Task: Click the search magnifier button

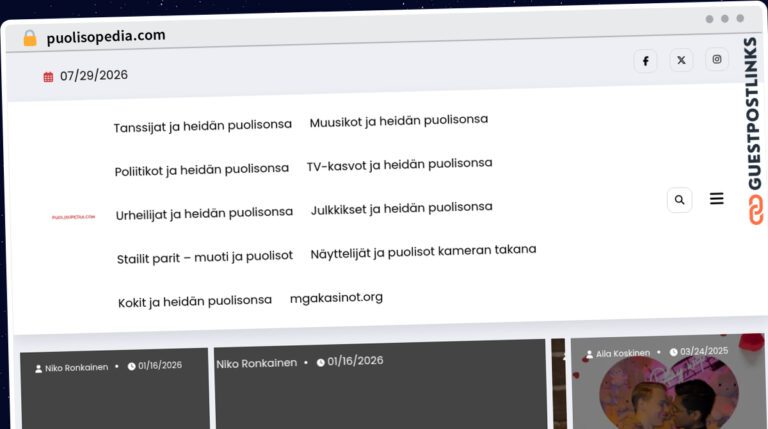Action: pos(679,200)
